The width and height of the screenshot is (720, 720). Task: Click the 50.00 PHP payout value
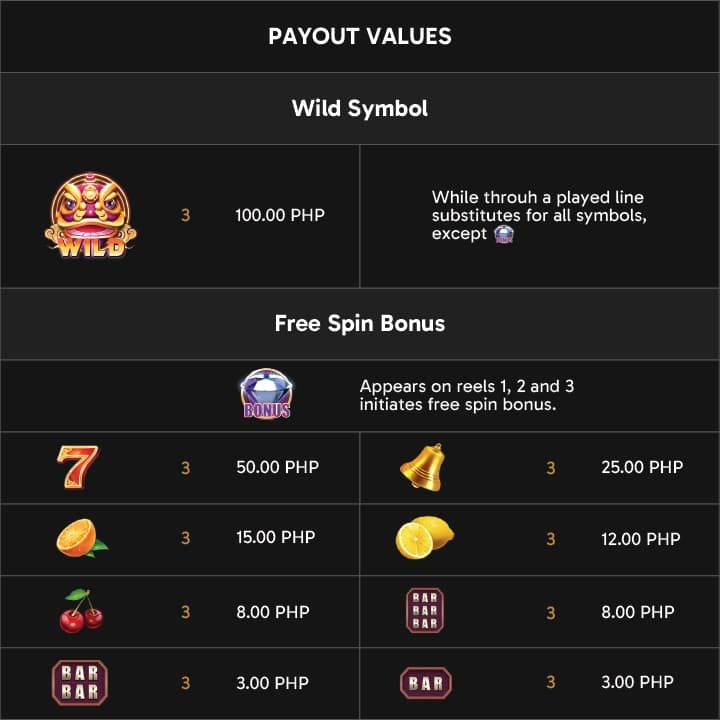(x=278, y=467)
